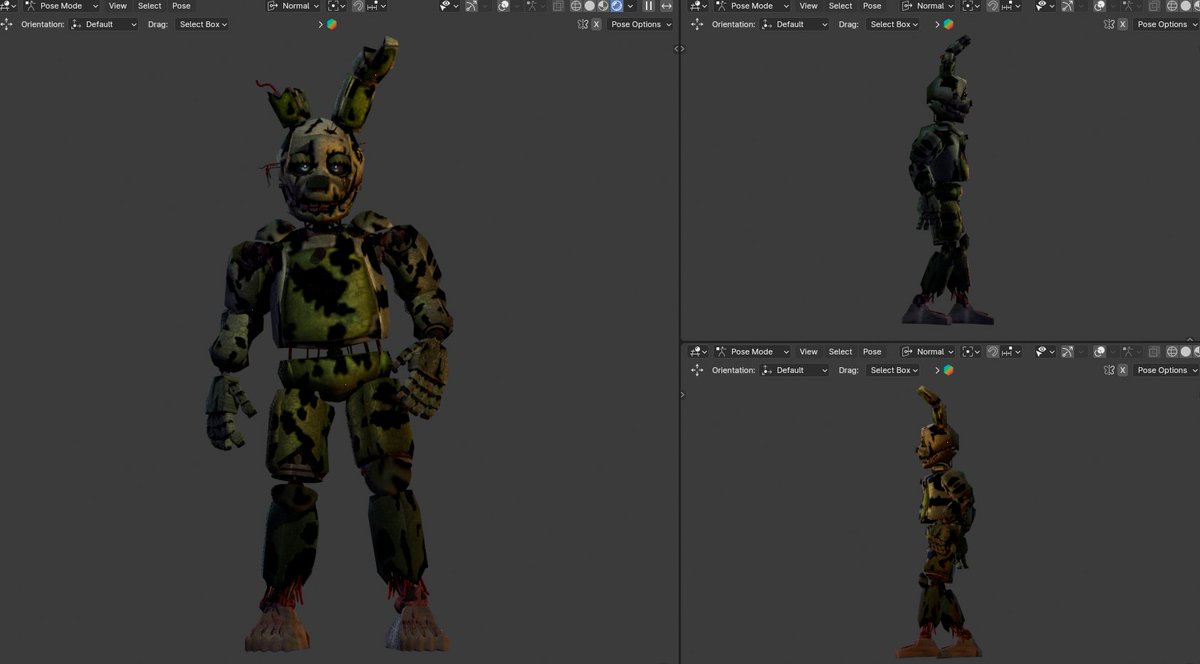Open Drag Select Box dropdown in the top-right viewport
1200x664 pixels.
(x=894, y=24)
